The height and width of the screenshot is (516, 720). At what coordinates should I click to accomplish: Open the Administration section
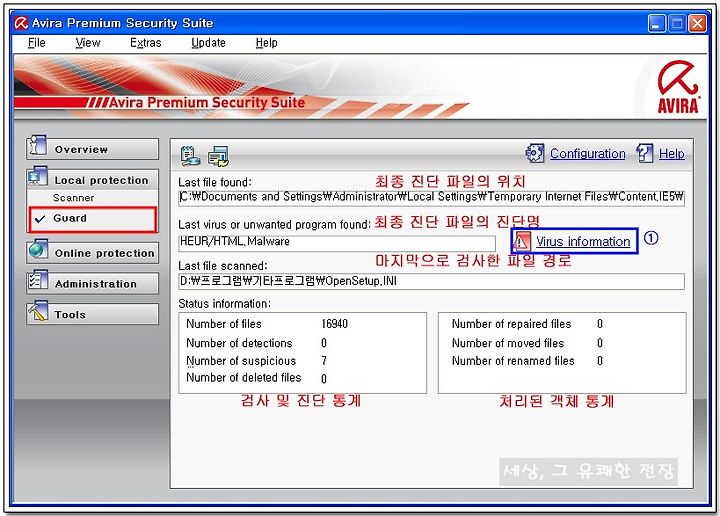pyautogui.click(x=92, y=284)
